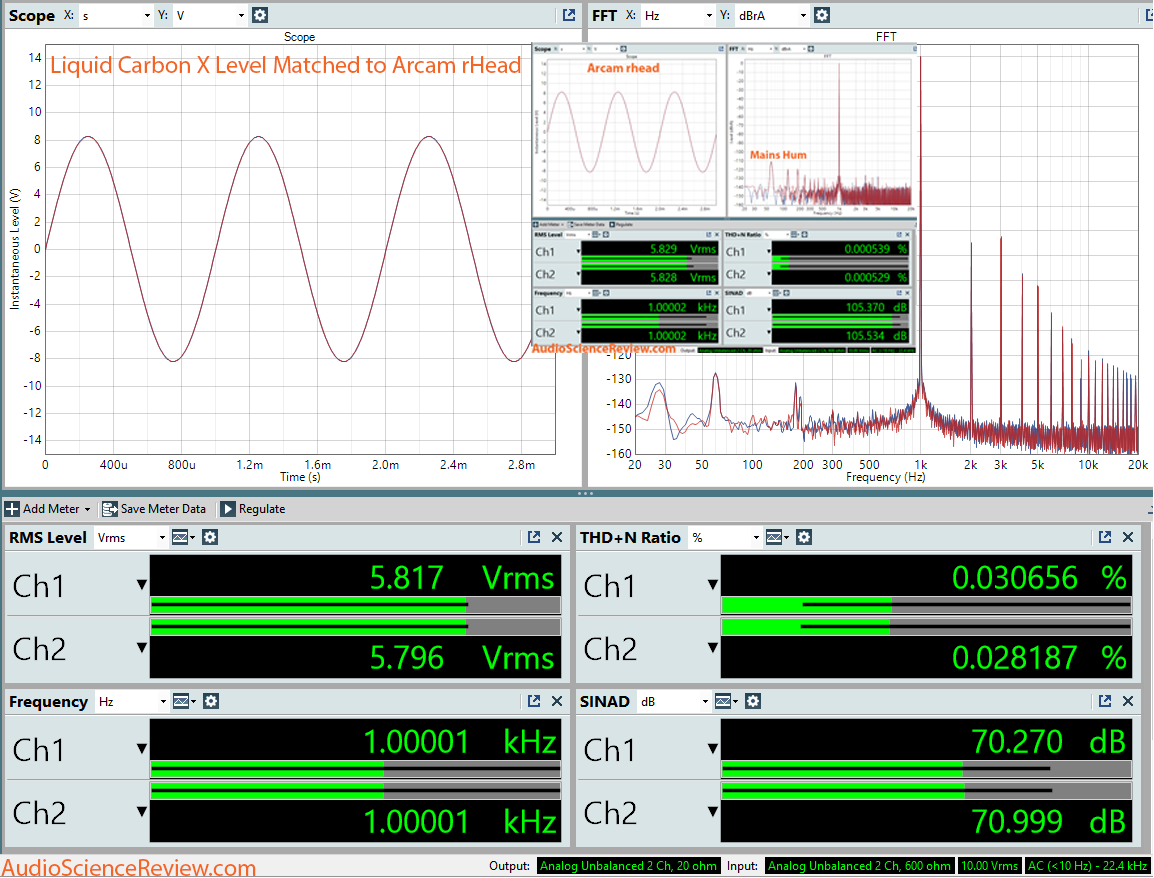This screenshot has height=878, width=1154.
Task: Open the Input configuration status field
Action: tap(860, 866)
